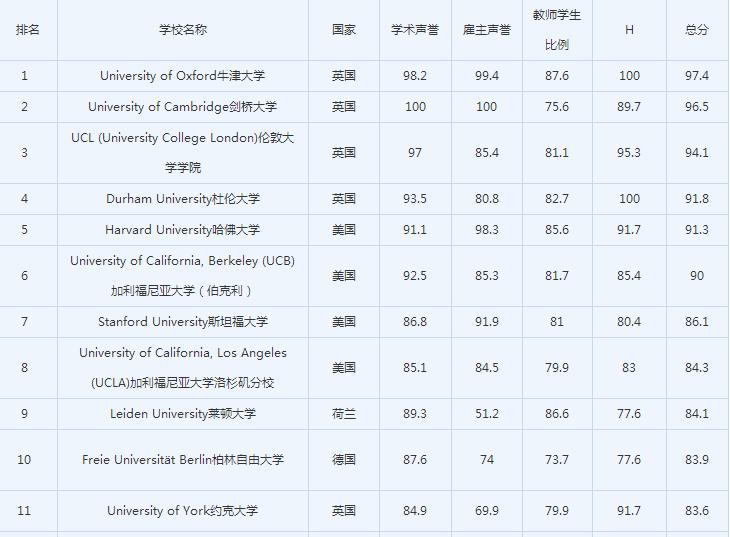Select Freie Universität Berlin柏林自由大学 cell
Image resolution: width=730 pixels, height=537 pixels.
pyautogui.click(x=182, y=460)
